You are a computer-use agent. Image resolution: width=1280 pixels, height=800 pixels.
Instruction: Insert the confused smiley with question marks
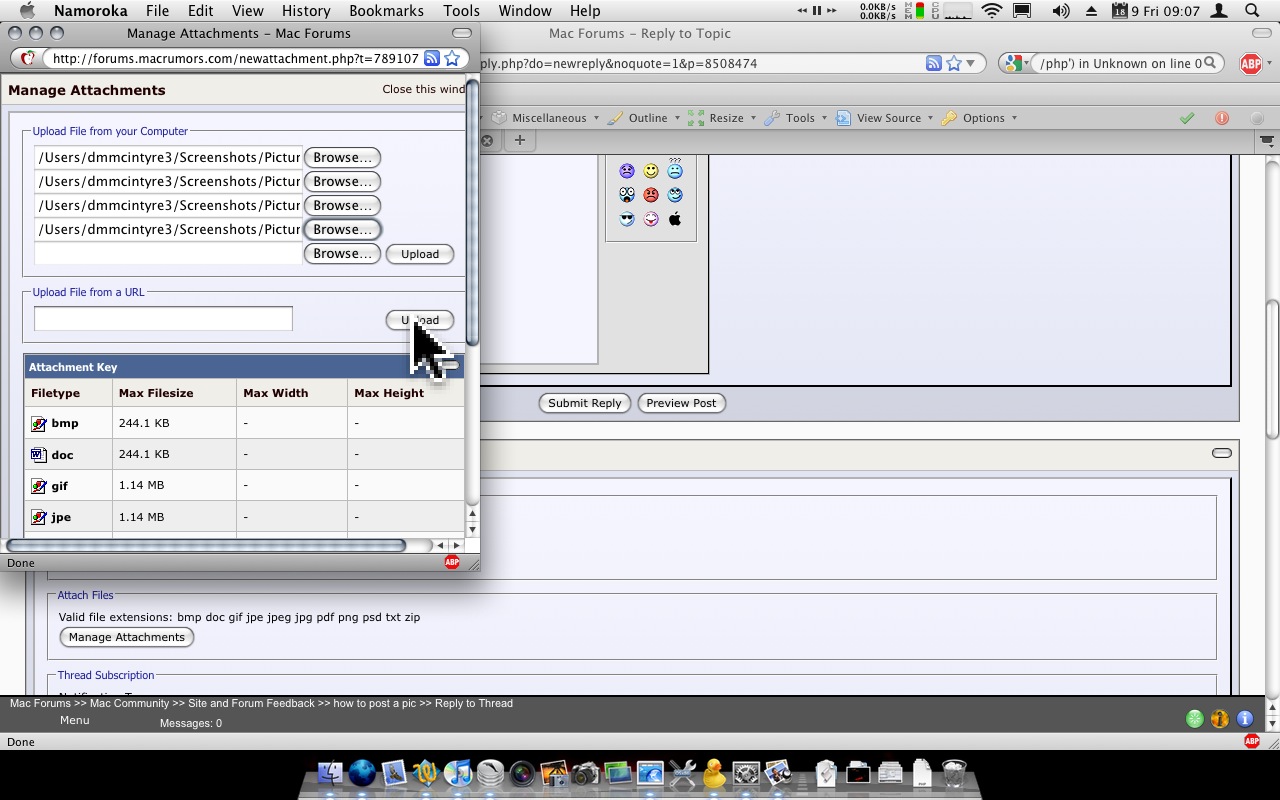click(675, 168)
